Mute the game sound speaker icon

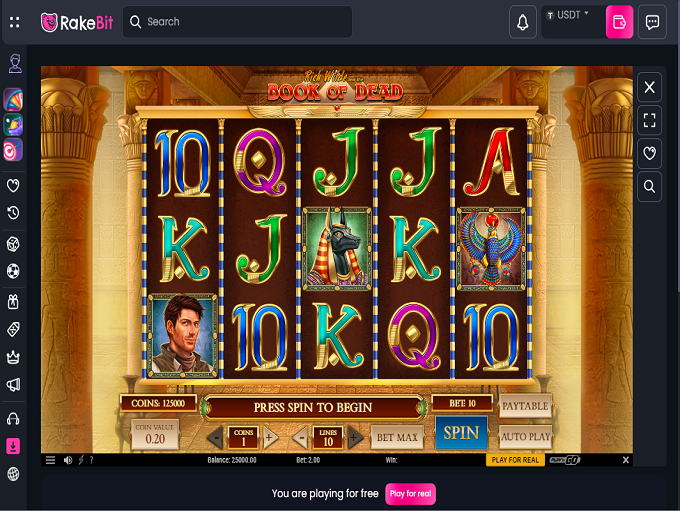point(68,460)
